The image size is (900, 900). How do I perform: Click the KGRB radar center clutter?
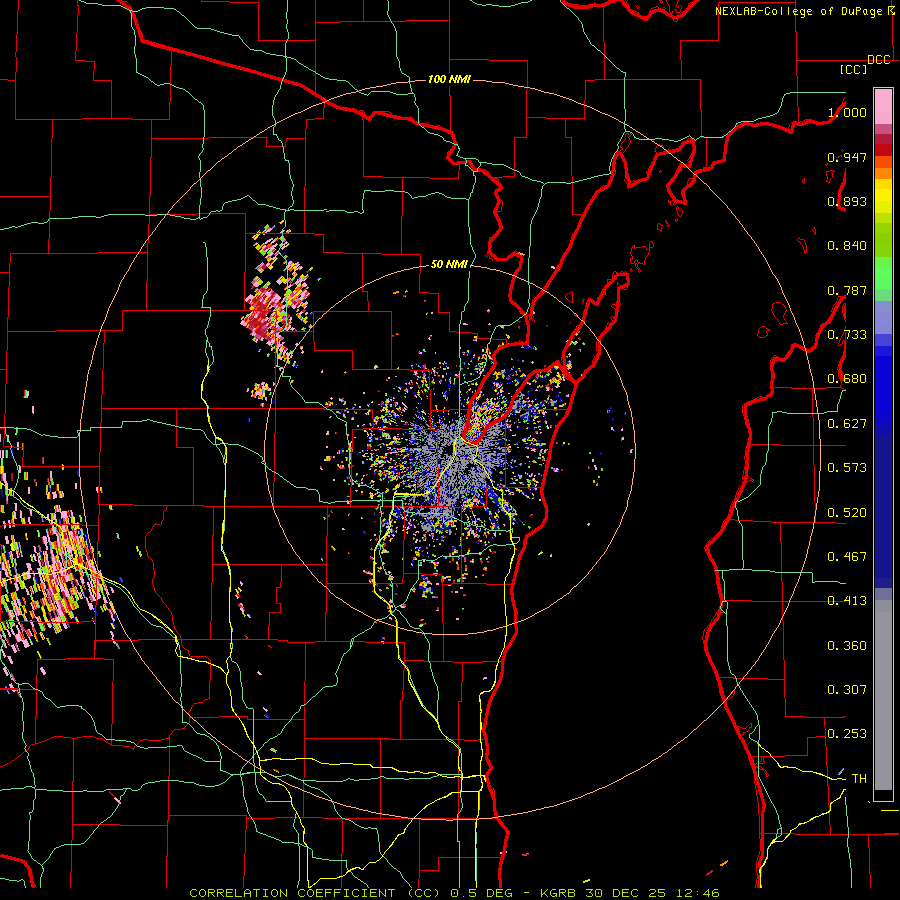(453, 453)
